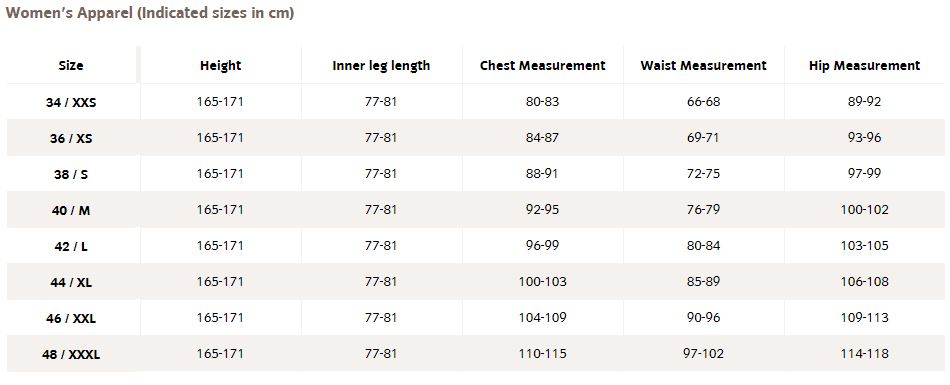The height and width of the screenshot is (385, 950).
Task: Click hip value 109-113 for XXL
Action: [x=865, y=317]
